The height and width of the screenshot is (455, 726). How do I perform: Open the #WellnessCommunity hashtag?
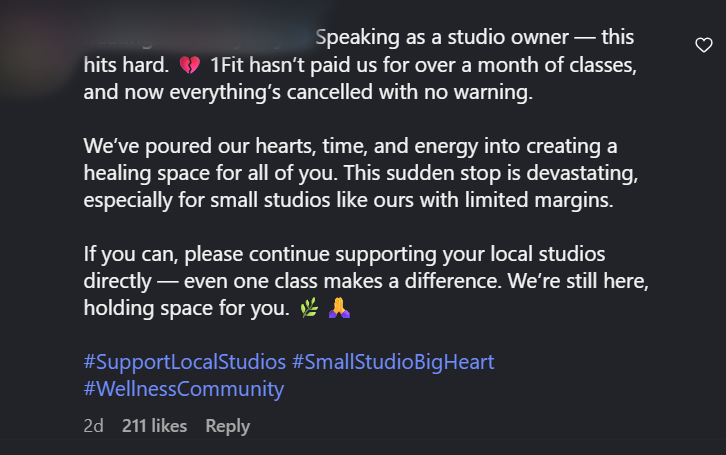coord(184,388)
